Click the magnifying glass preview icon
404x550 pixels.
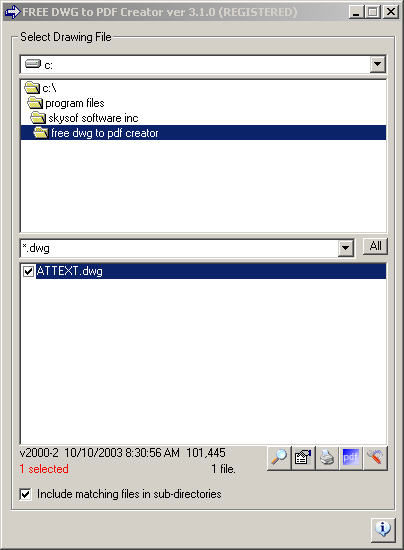(x=279, y=458)
